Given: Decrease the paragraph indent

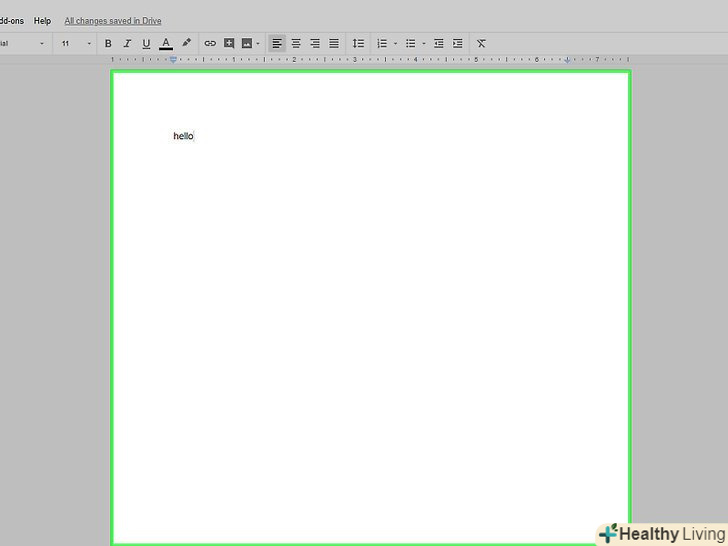Looking at the screenshot, I should click(439, 44).
